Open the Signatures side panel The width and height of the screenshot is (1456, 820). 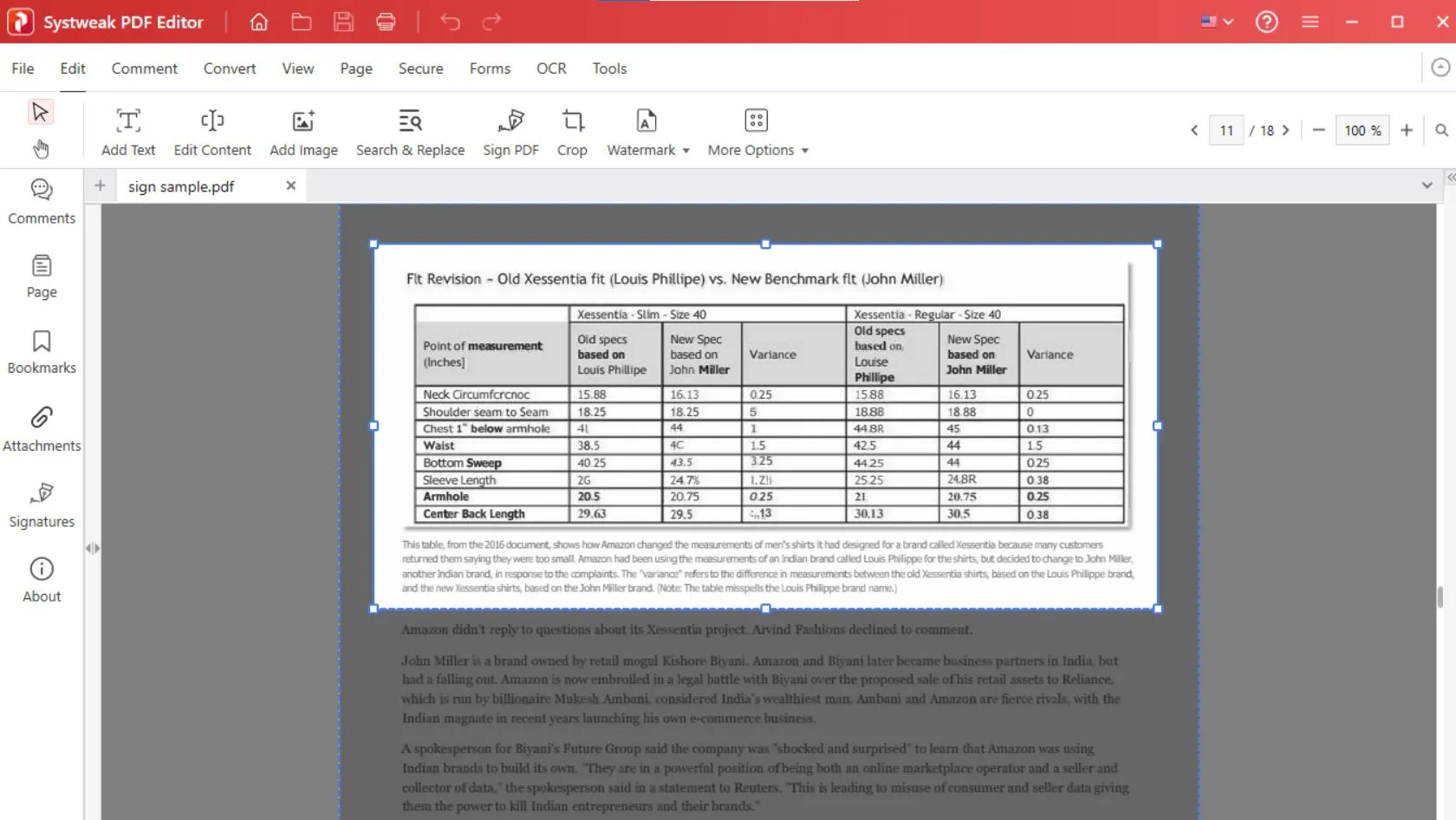[42, 504]
